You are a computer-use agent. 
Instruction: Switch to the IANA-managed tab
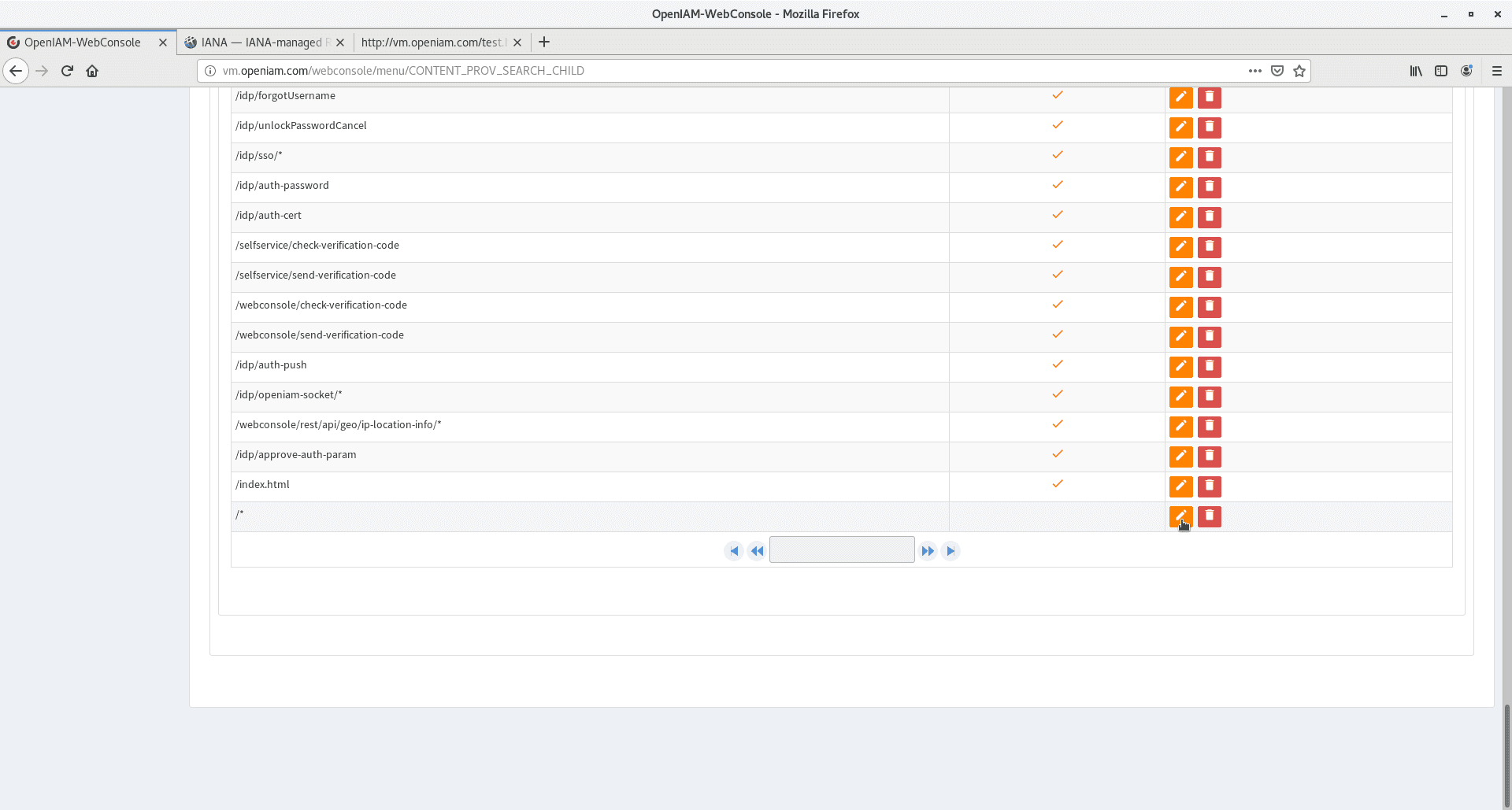(x=261, y=43)
